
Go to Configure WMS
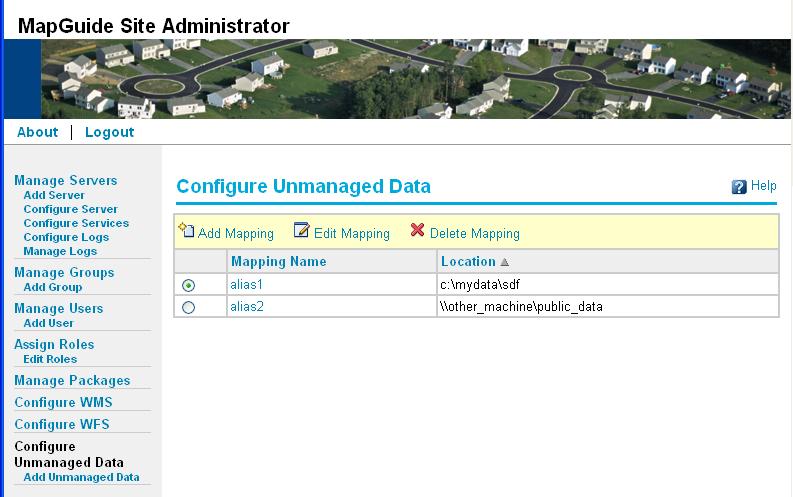click(x=63, y=403)
